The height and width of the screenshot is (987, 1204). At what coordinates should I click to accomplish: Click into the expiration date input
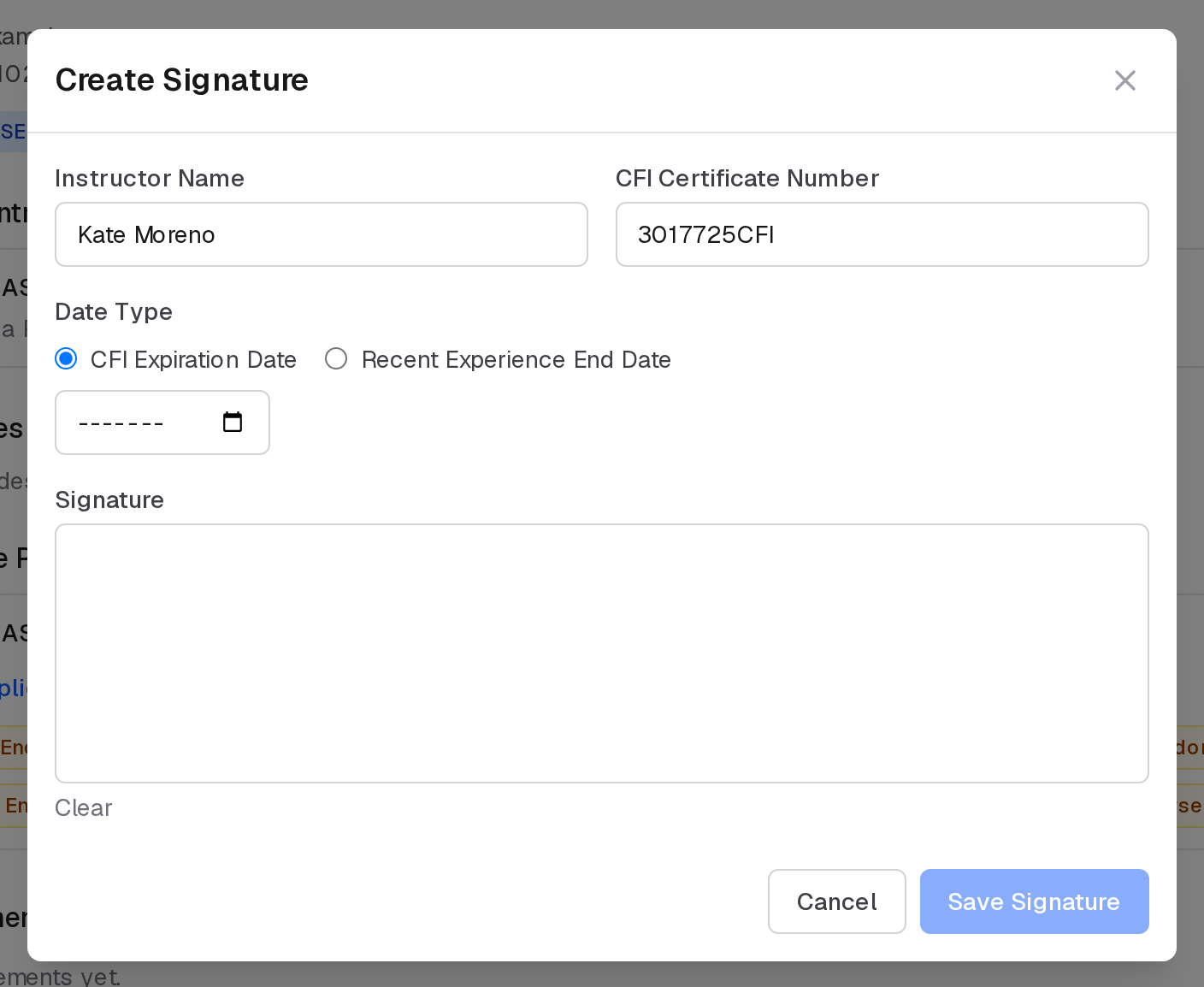(x=162, y=423)
